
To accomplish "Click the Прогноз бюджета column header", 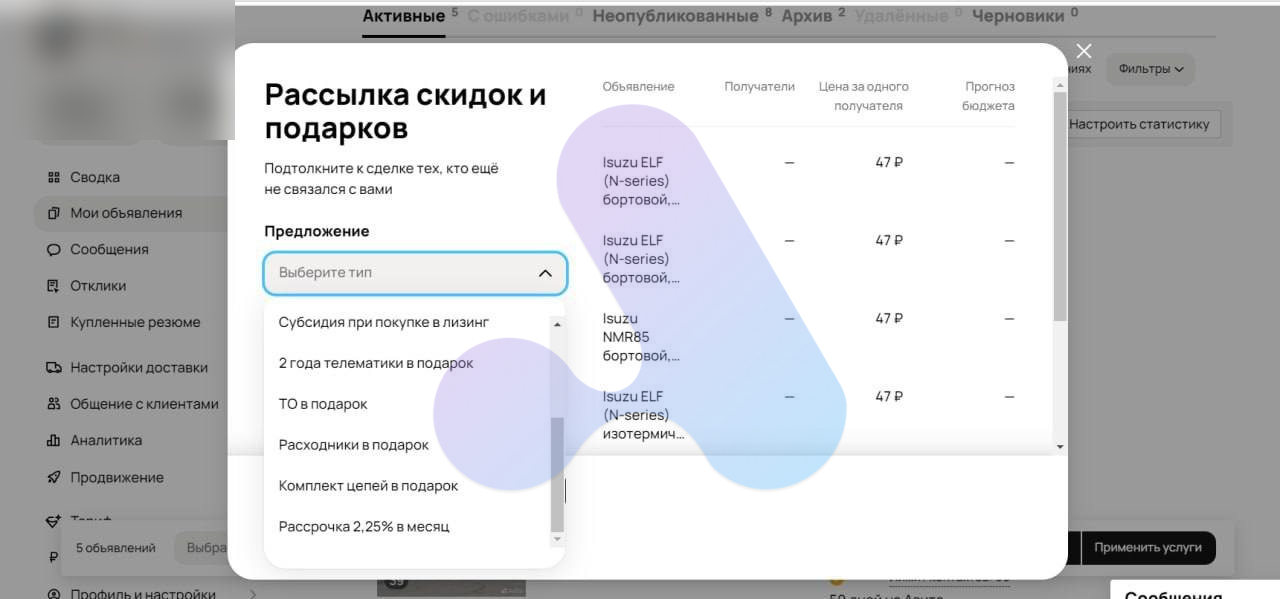I will click(x=988, y=96).
